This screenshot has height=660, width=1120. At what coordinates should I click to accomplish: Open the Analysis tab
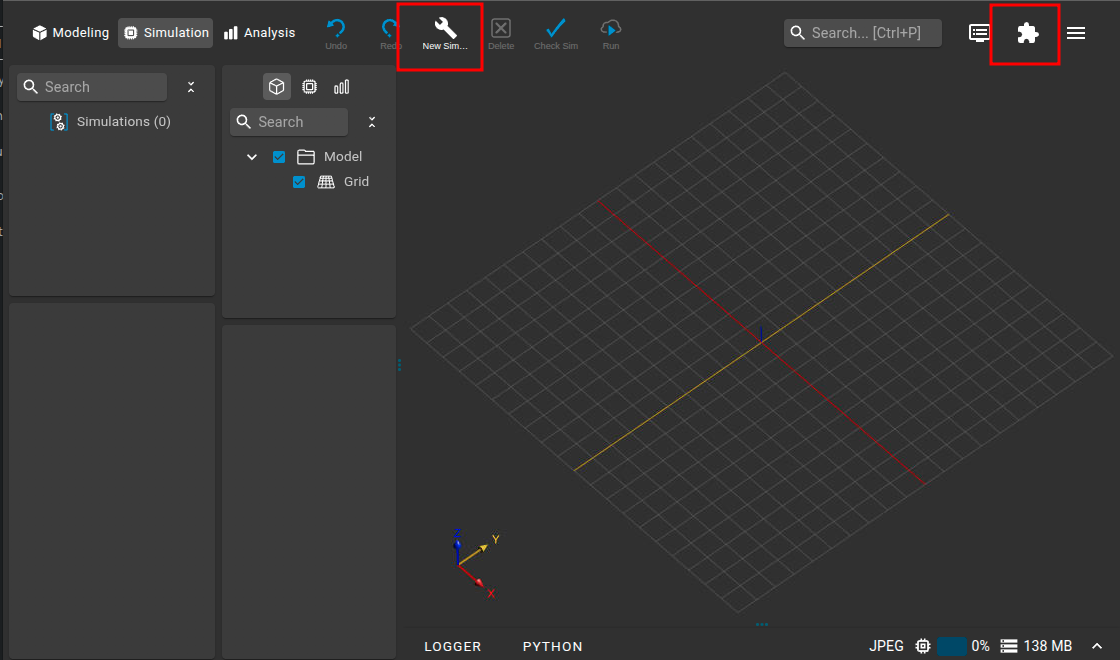tap(259, 33)
